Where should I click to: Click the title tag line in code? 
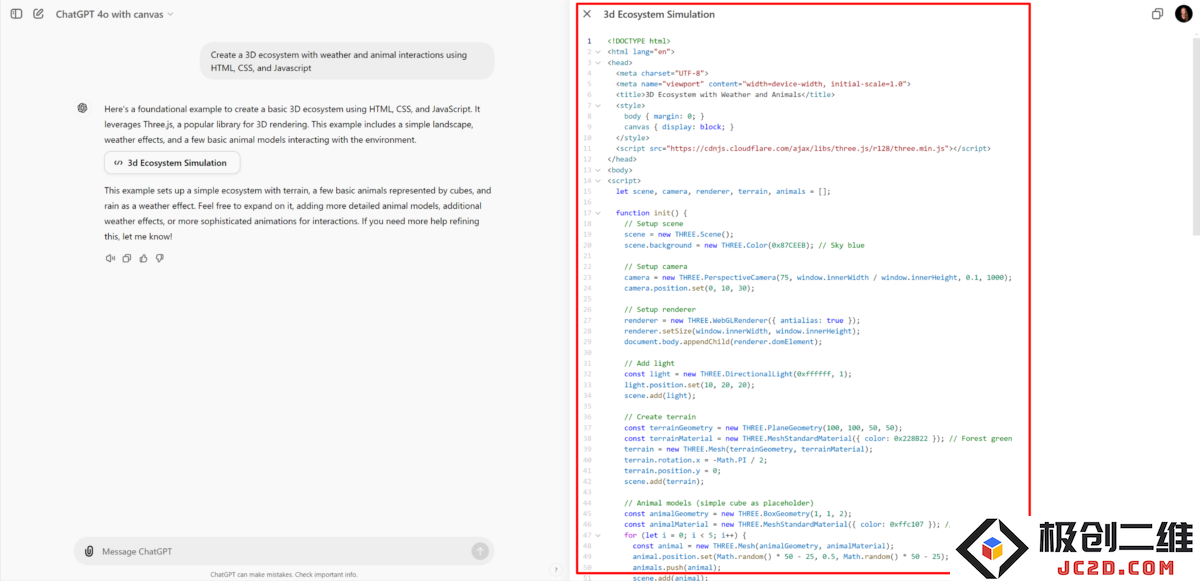click(x=726, y=94)
